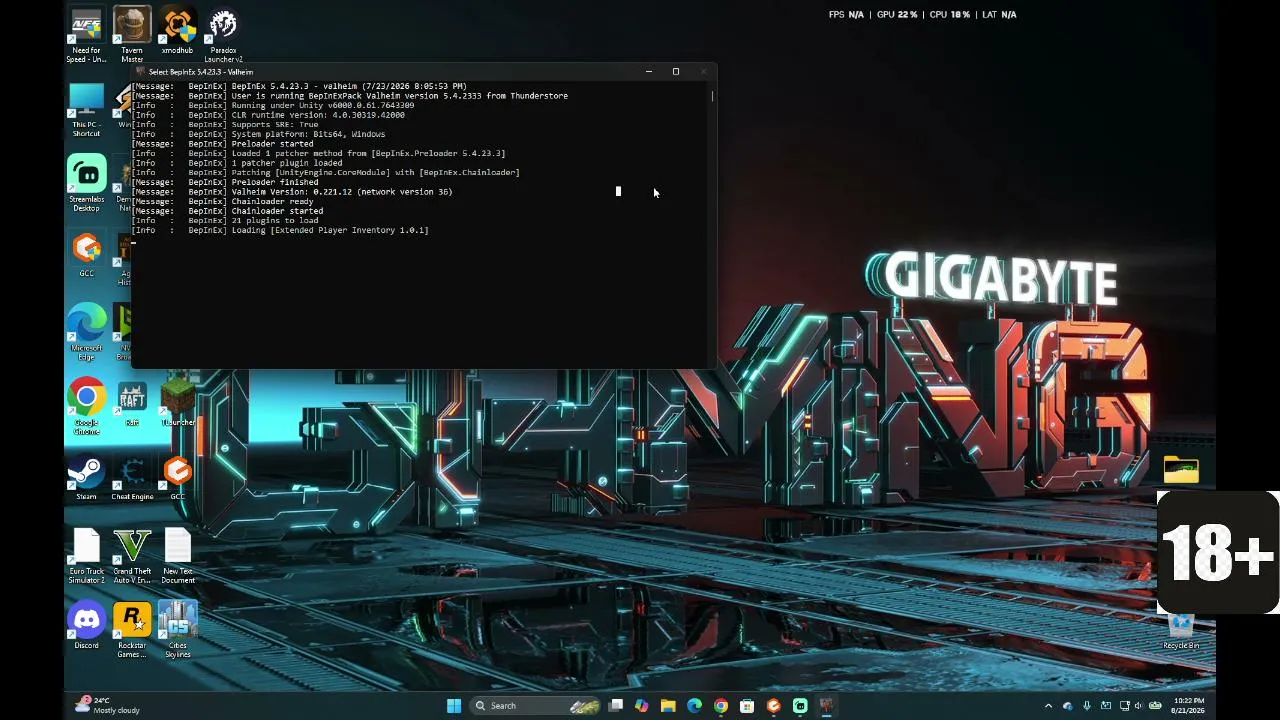Click the "Chainloader started" console line
The image size is (1280, 720).
point(227,211)
